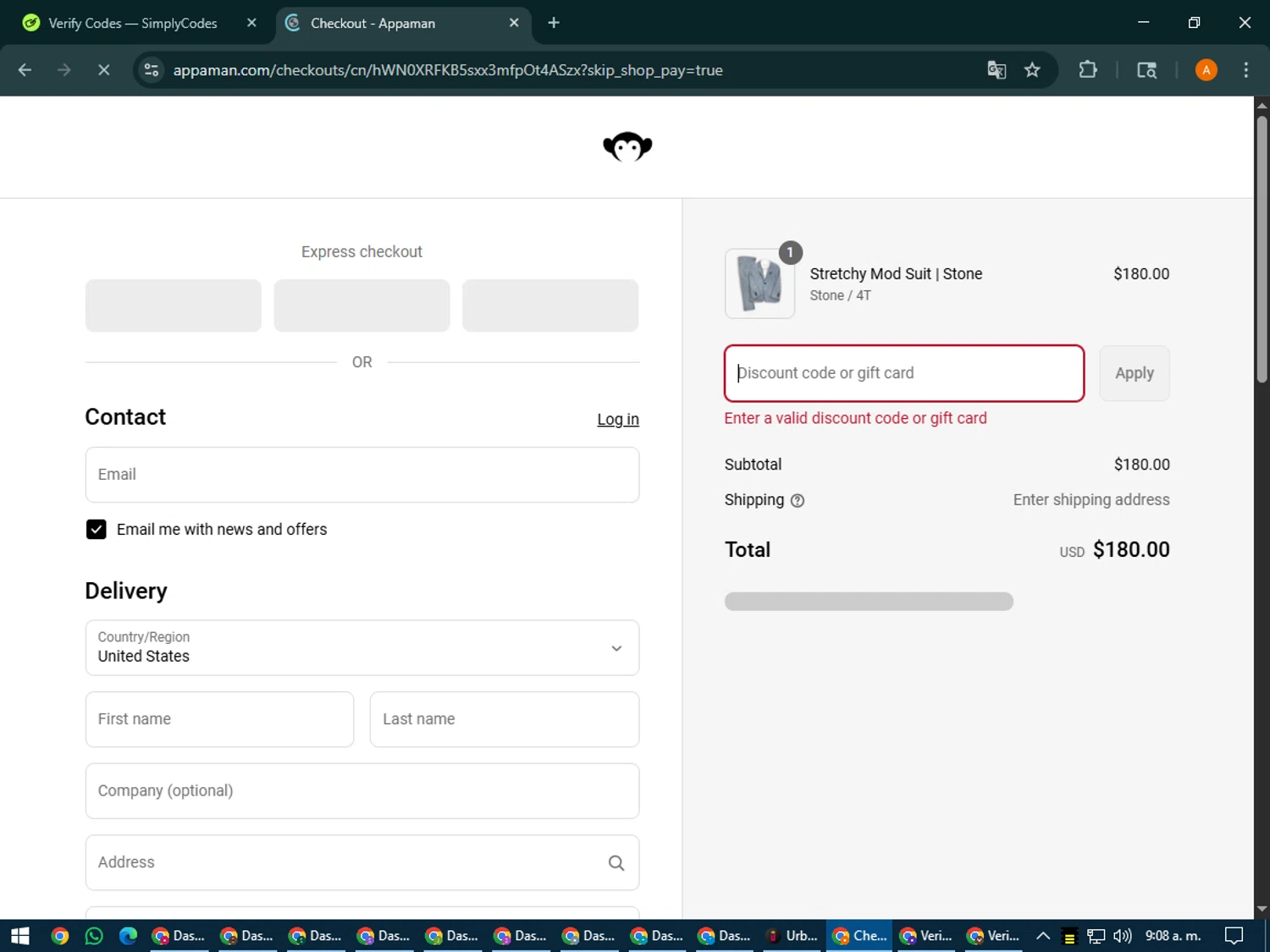Show hidden system tray icons

click(x=1043, y=935)
